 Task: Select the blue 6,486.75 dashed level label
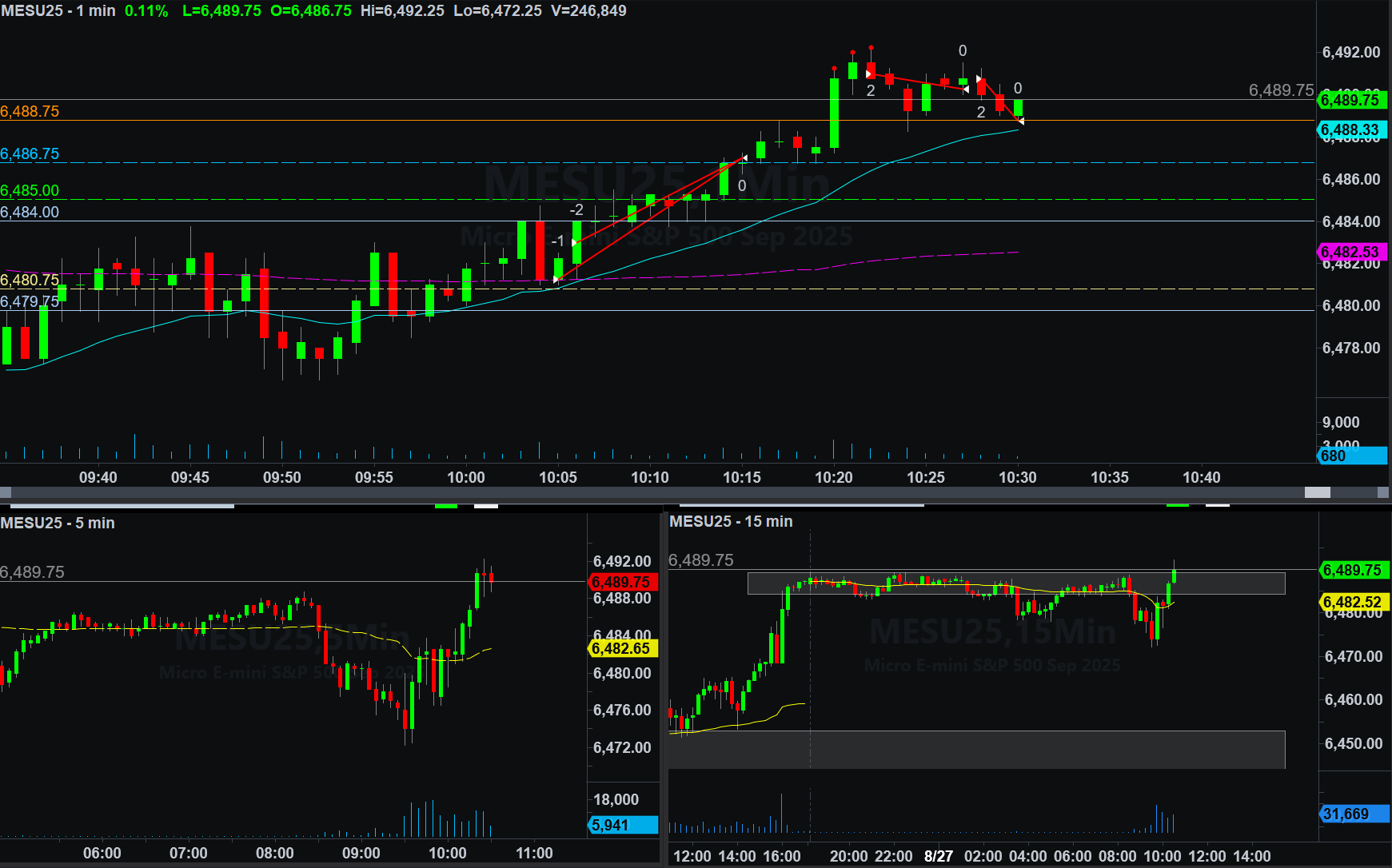click(x=30, y=153)
